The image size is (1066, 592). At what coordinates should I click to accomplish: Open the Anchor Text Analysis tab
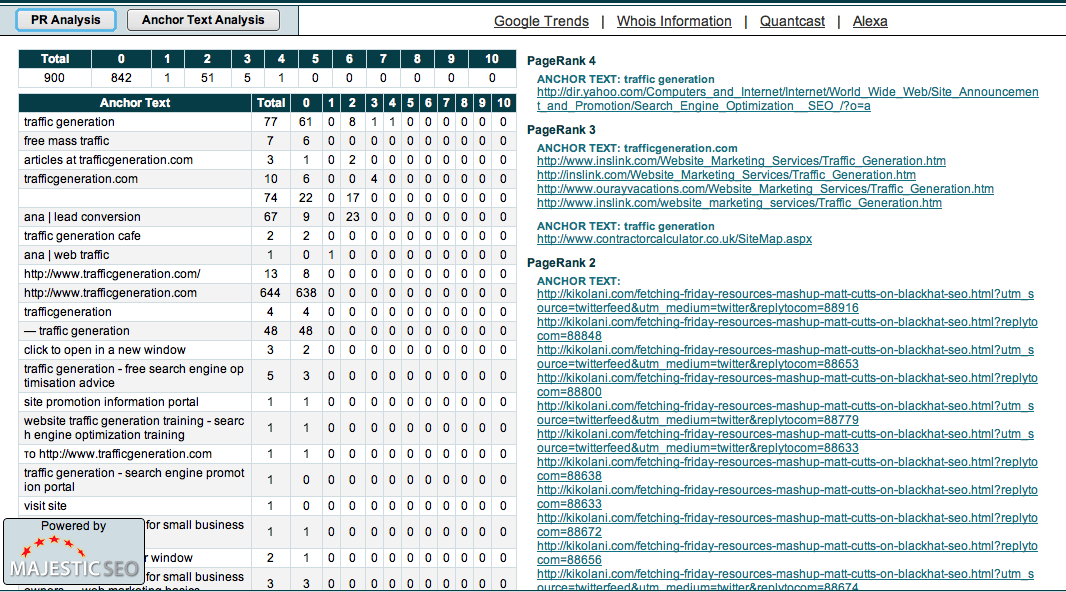tap(203, 20)
